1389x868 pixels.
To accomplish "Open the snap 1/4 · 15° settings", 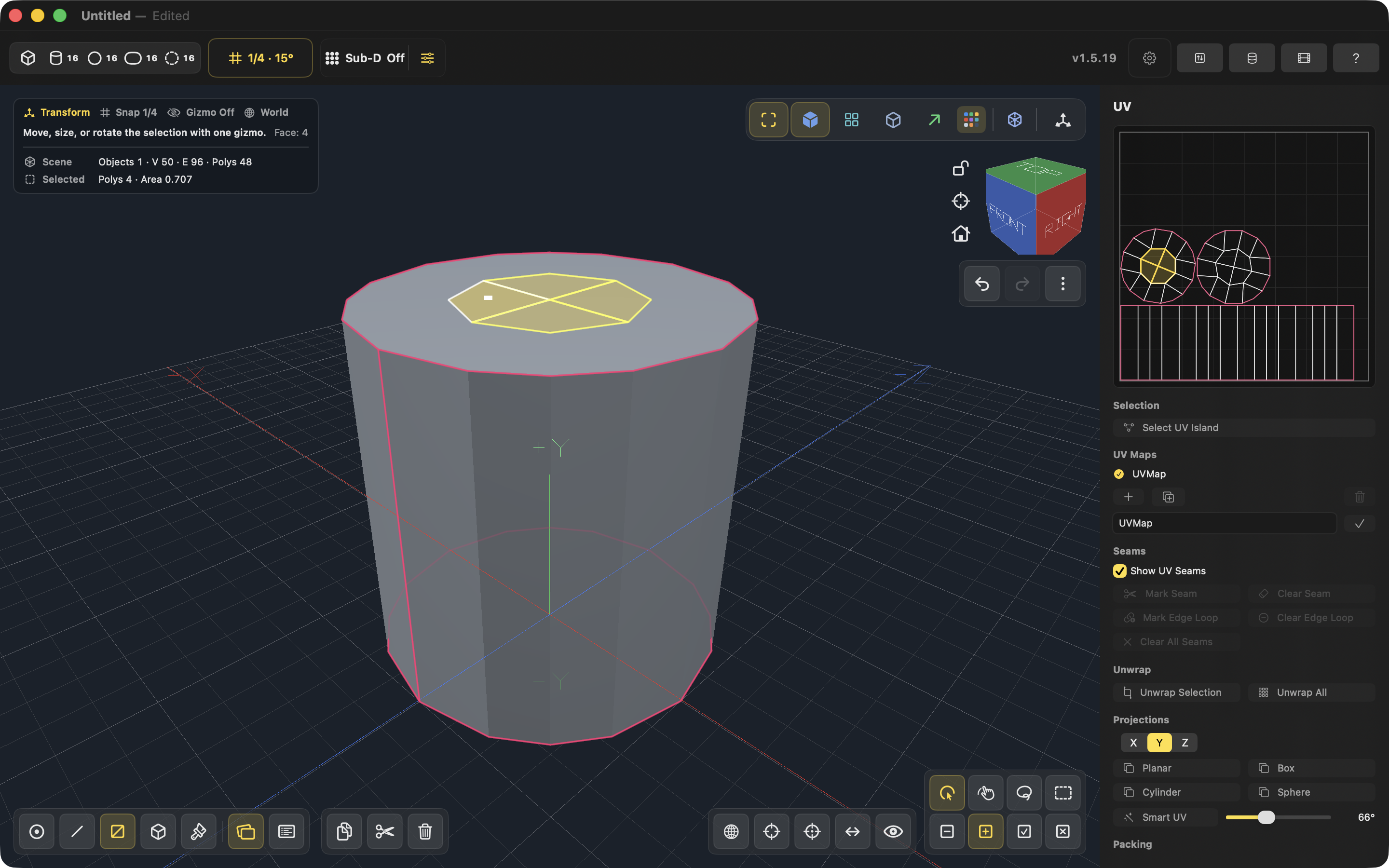I will pyautogui.click(x=260, y=58).
